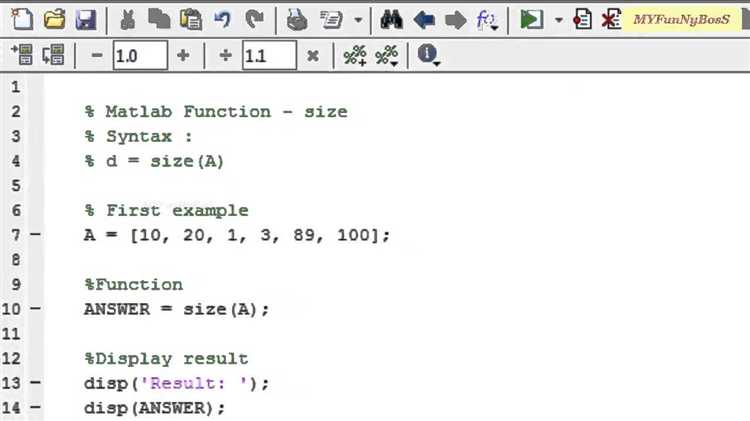Screen dimensions: 750x421
Task: Open Find with the binoculars icon
Action: [391, 20]
